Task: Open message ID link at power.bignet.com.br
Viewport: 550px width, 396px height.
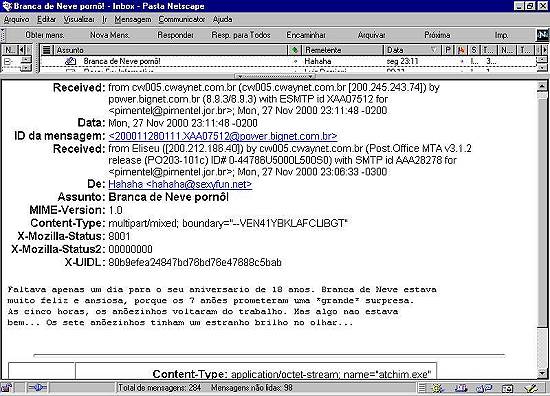Action: (x=223, y=136)
